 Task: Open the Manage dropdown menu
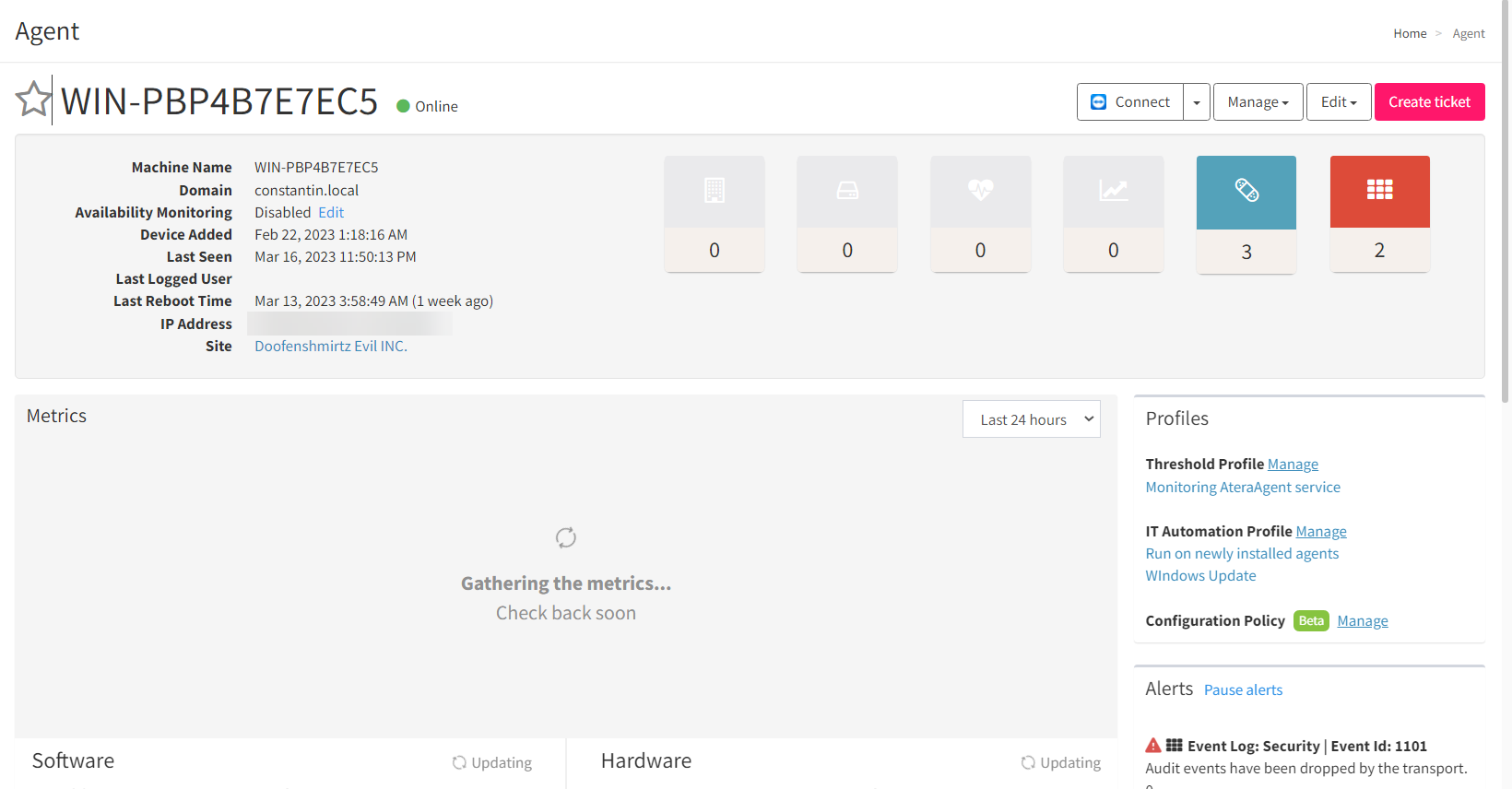tap(1258, 102)
